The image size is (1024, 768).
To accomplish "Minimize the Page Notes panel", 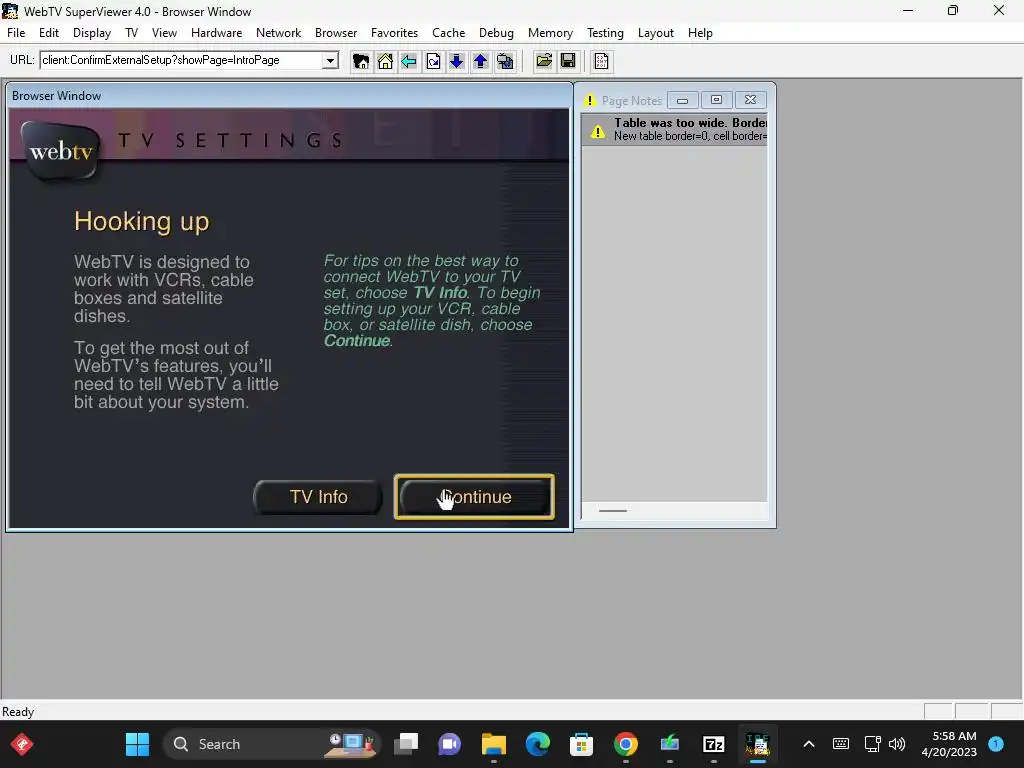I will tap(682, 101).
